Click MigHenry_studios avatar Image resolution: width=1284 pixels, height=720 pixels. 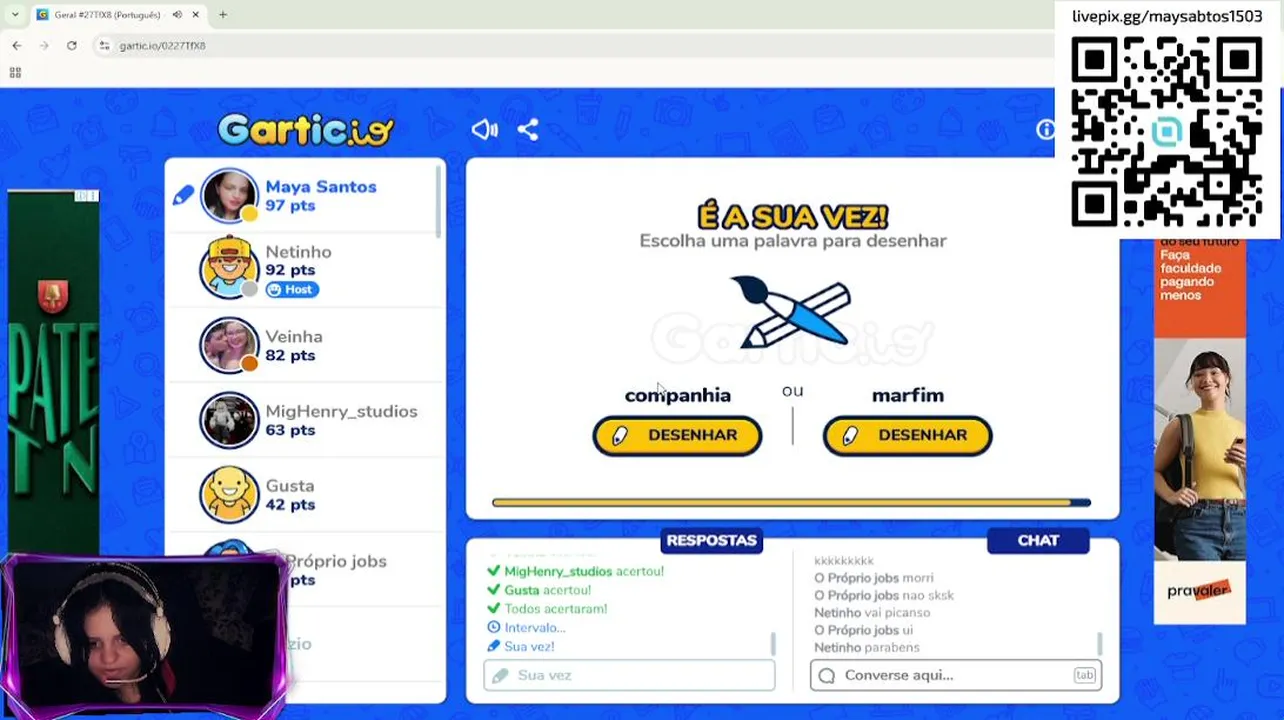click(x=229, y=420)
